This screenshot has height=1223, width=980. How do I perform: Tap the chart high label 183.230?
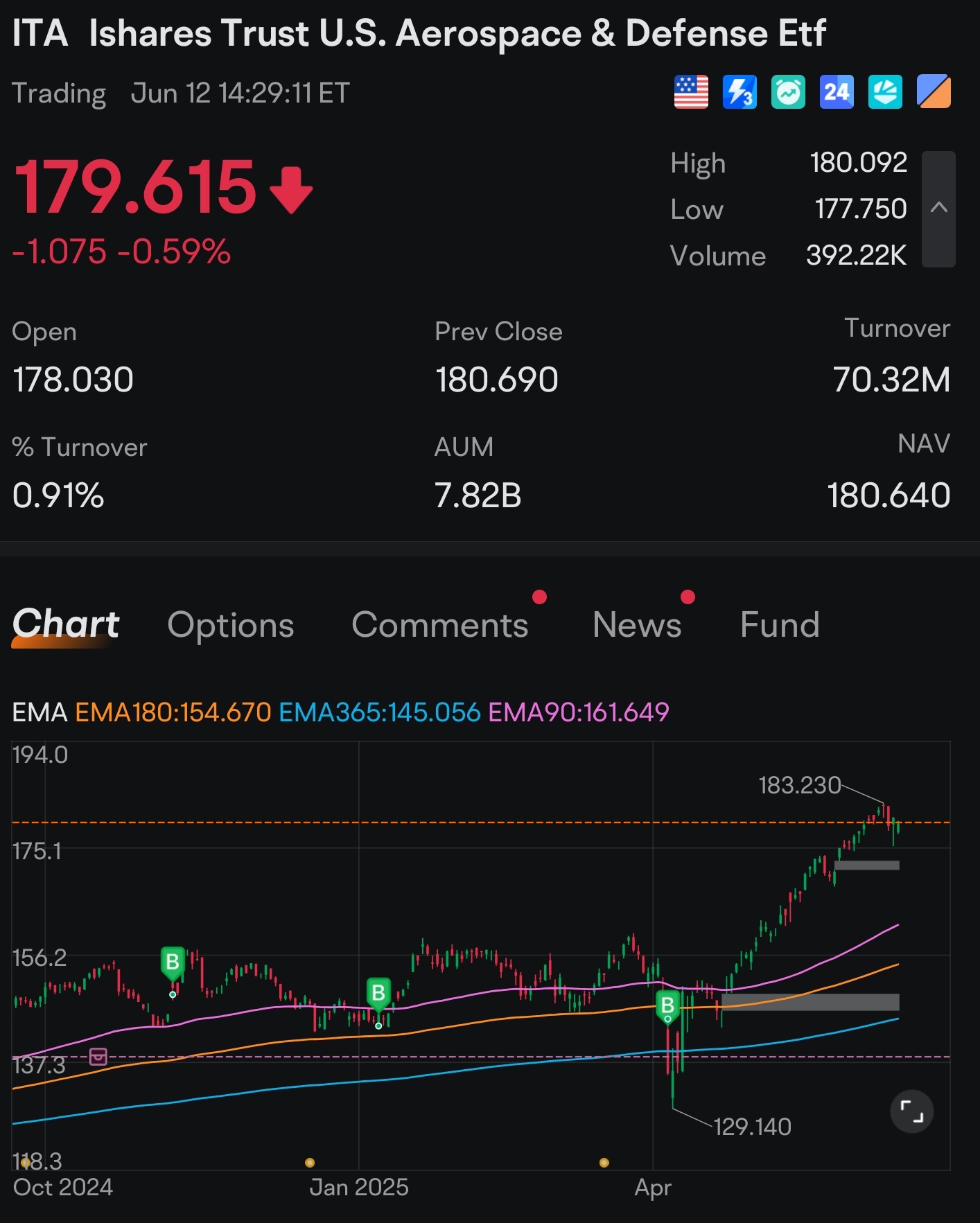800,785
